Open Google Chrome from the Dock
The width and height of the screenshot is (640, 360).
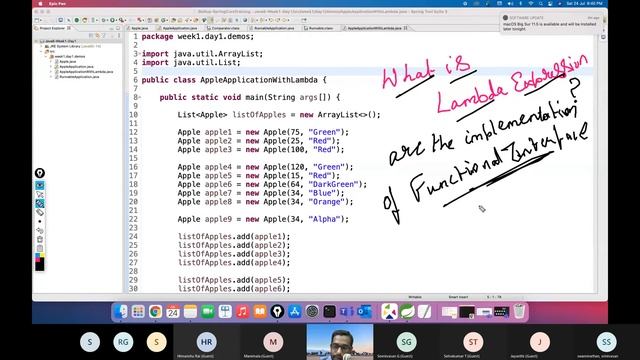[x=156, y=312]
